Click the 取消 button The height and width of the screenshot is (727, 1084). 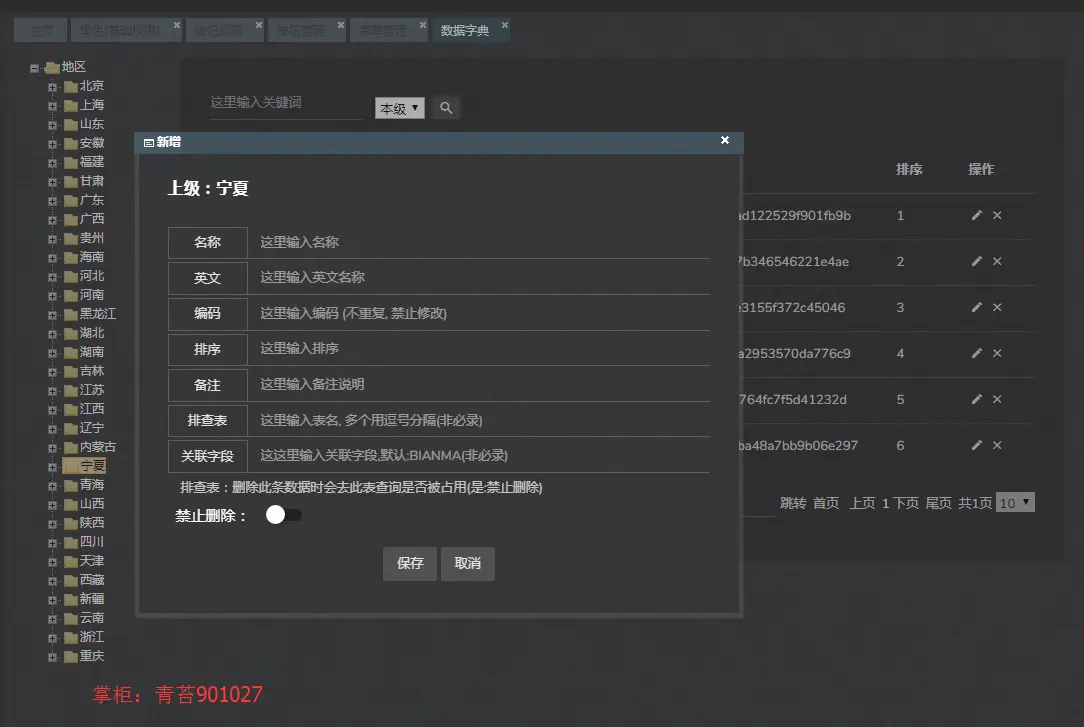[x=468, y=564]
